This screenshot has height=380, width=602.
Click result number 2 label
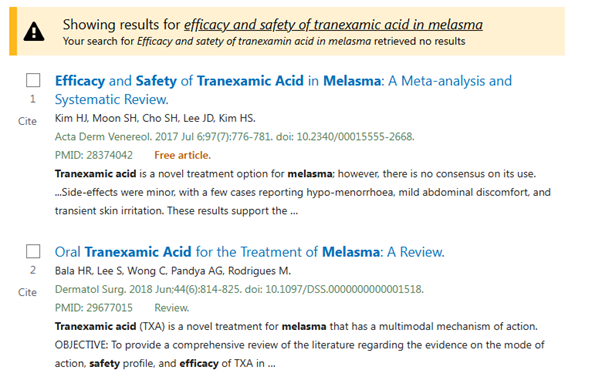(x=33, y=270)
